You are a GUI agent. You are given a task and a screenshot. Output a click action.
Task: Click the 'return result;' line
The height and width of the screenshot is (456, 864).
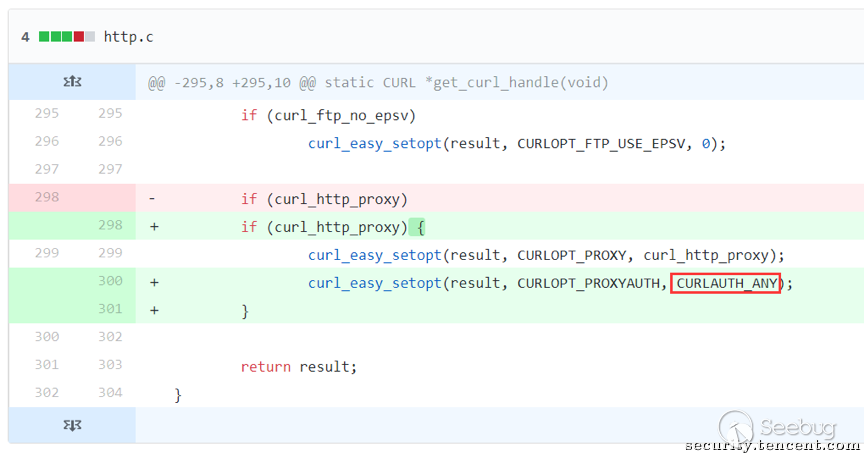299,367
